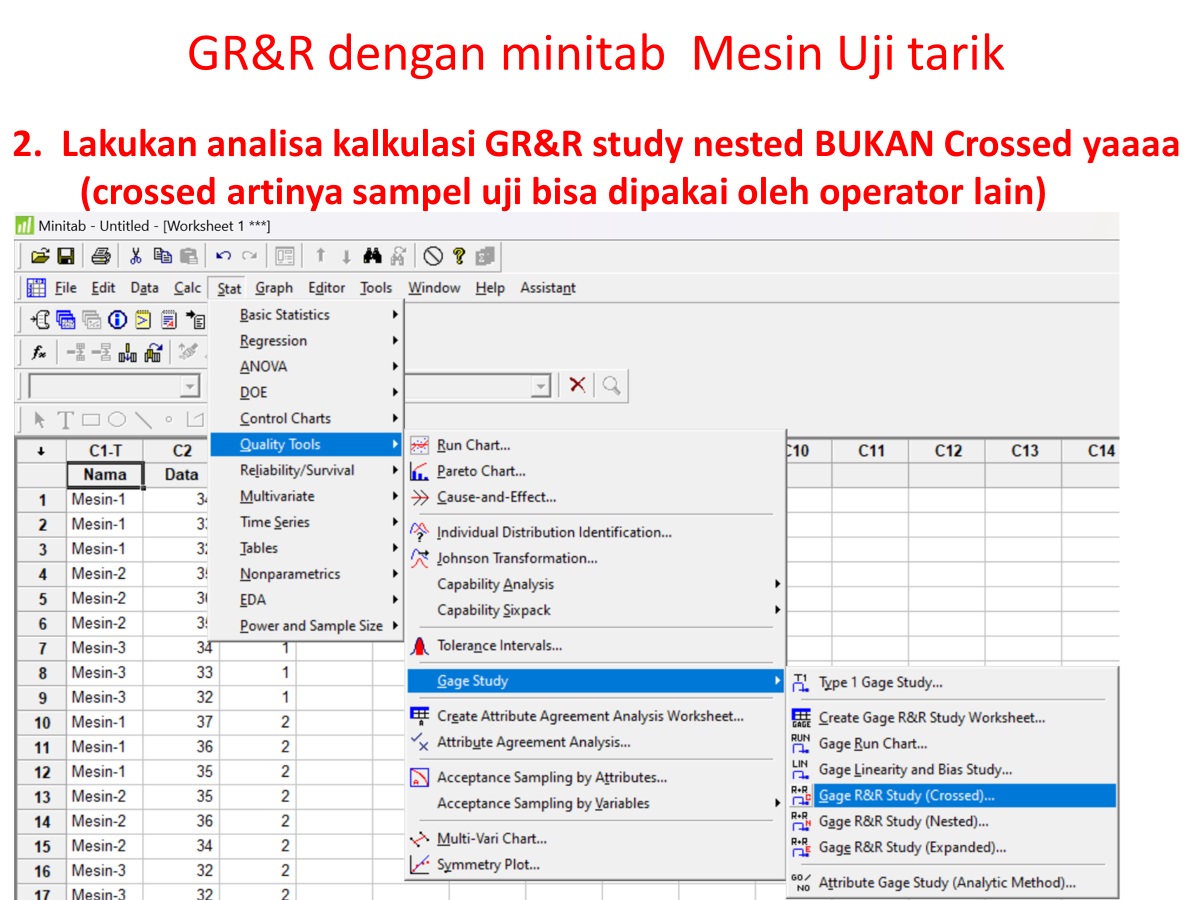Open the Graph menu
The image size is (1200, 900).
pos(273,287)
